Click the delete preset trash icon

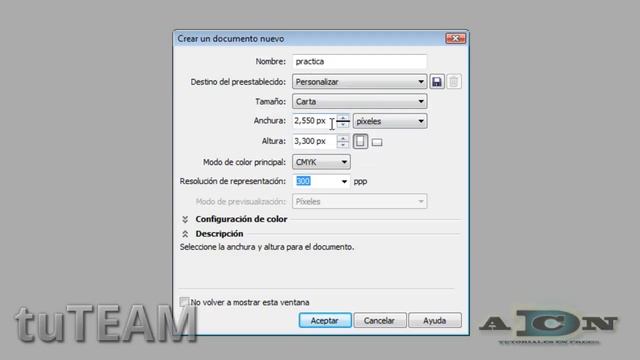[x=454, y=82]
